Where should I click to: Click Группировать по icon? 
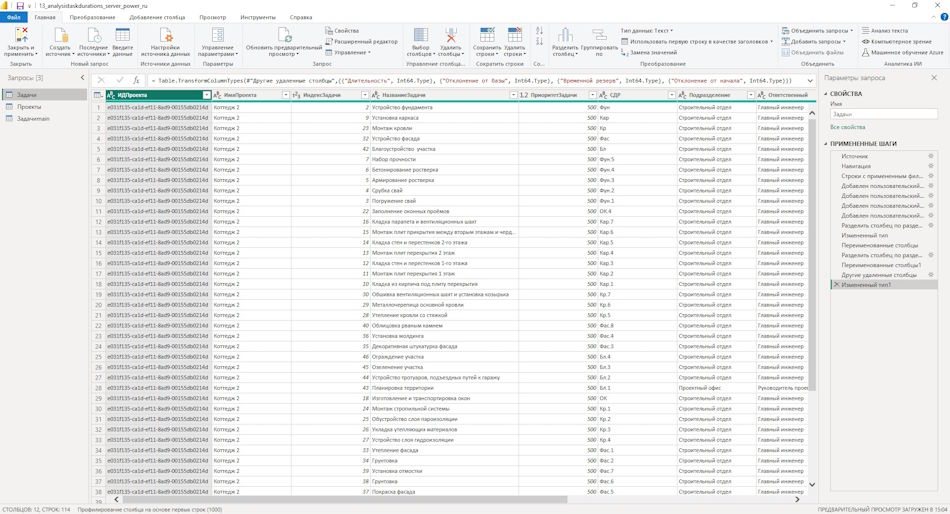click(599, 35)
